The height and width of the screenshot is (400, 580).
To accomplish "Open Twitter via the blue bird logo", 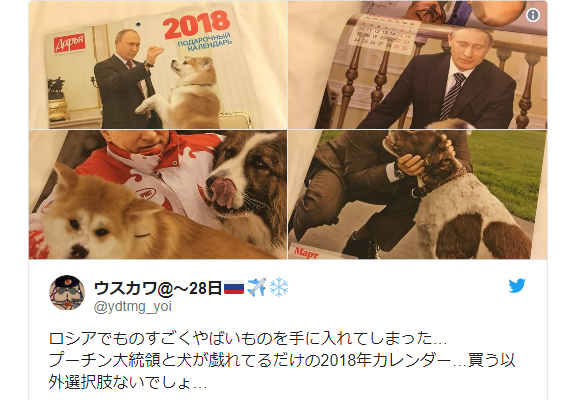I will click(x=517, y=286).
